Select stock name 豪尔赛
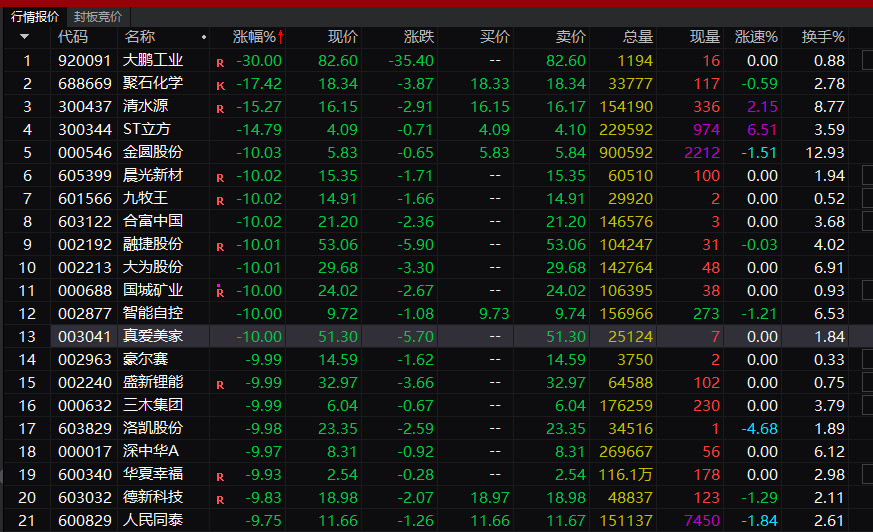 click(x=145, y=359)
